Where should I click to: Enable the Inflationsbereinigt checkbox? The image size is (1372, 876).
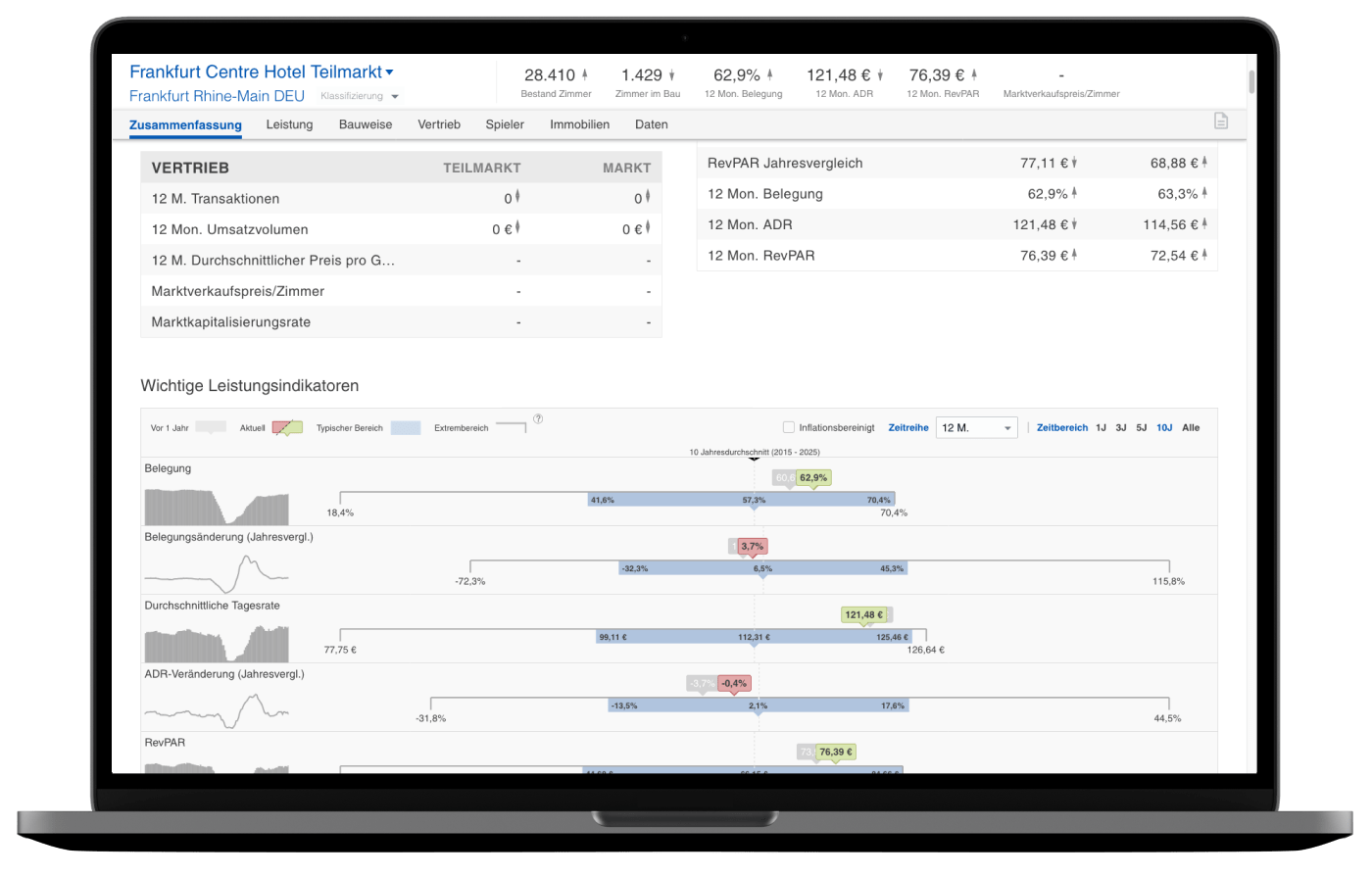789,428
